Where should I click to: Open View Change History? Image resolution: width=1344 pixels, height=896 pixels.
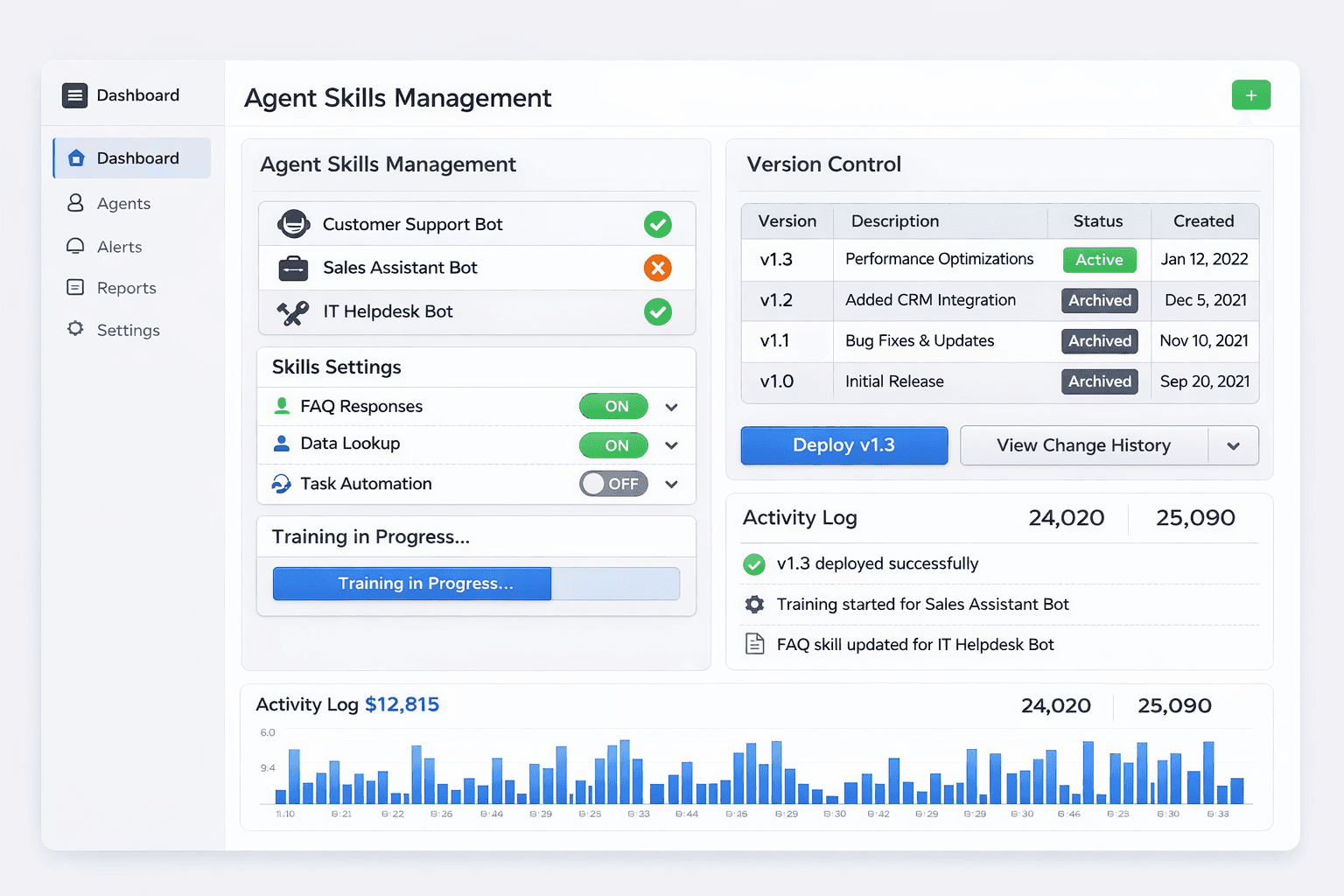[1082, 445]
